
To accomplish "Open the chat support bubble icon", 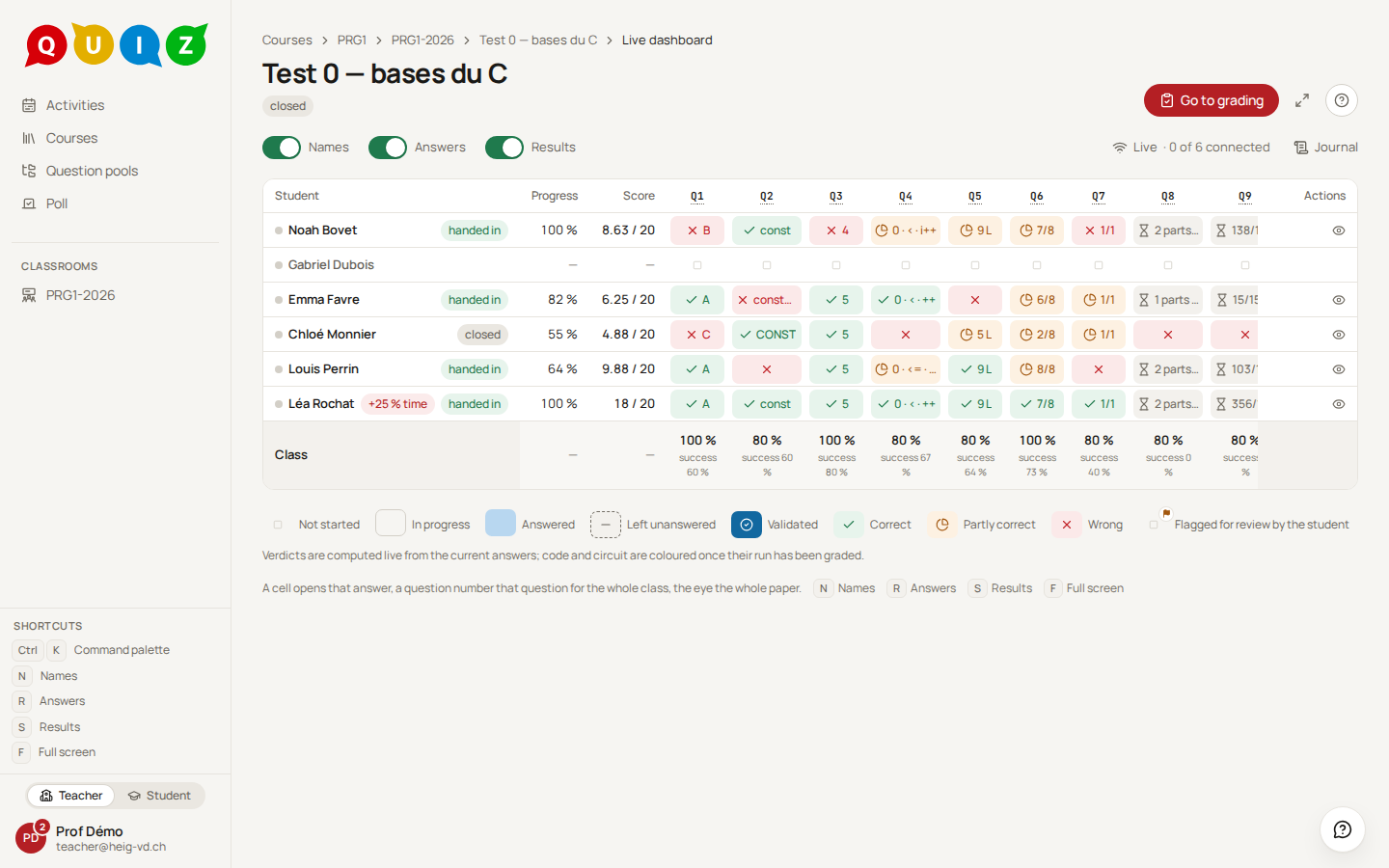I will coord(1342,829).
